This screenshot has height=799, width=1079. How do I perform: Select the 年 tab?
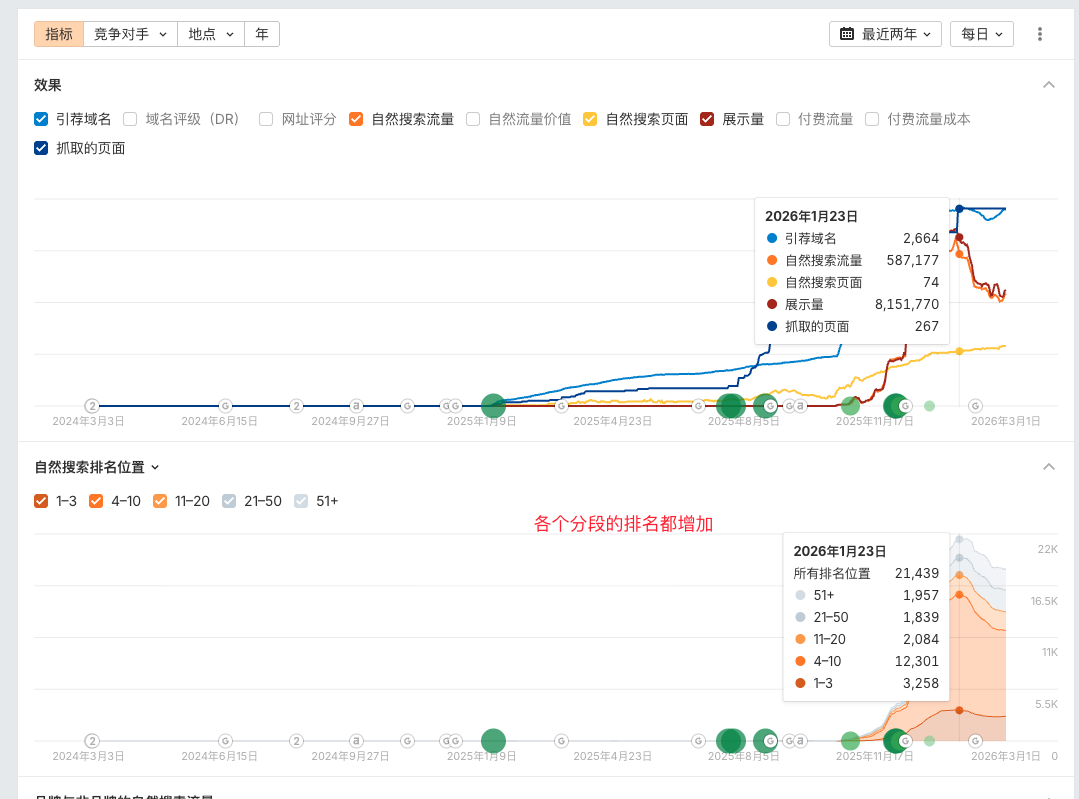(x=262, y=34)
